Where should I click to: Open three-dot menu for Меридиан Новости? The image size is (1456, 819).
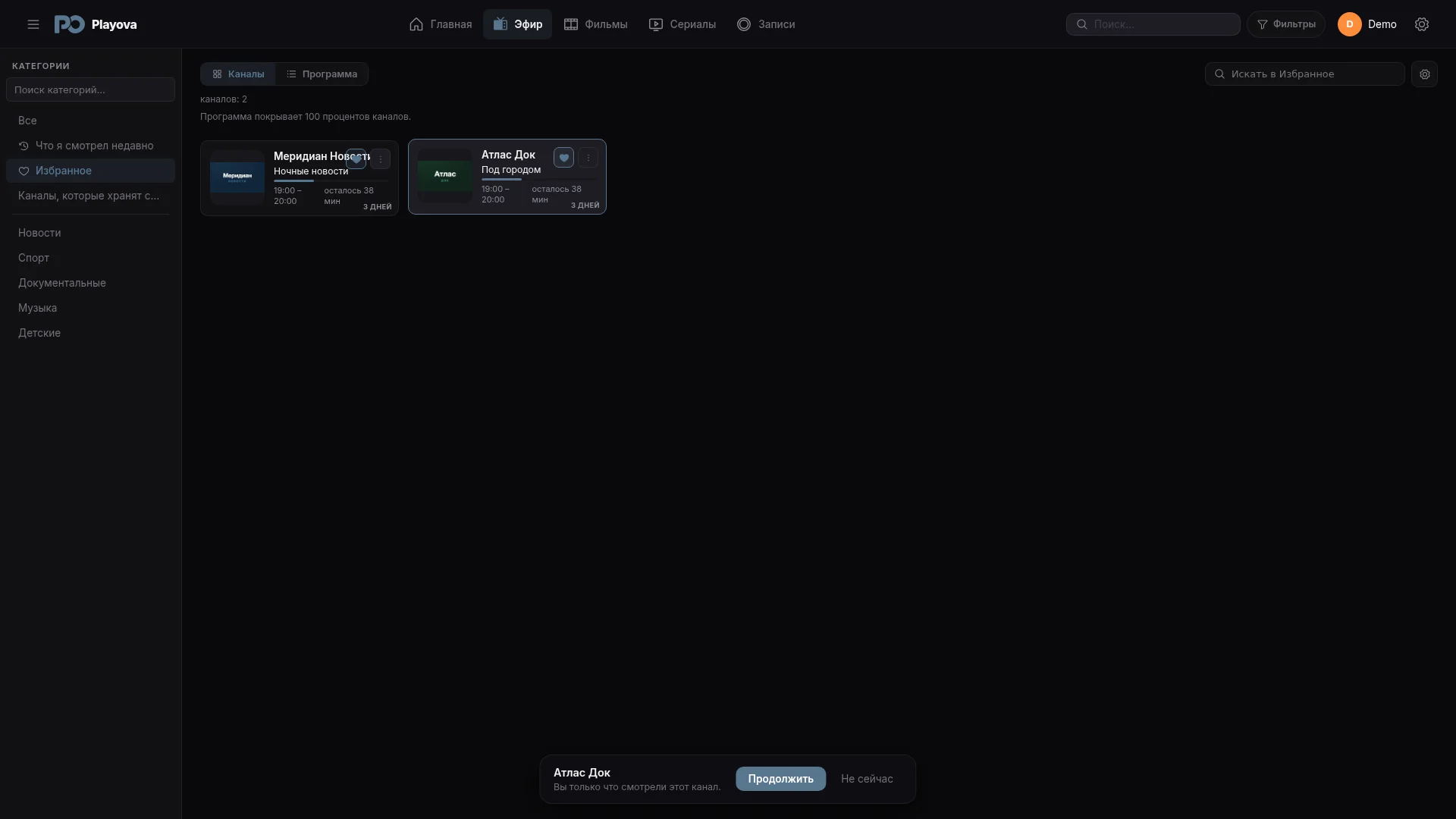pyautogui.click(x=380, y=159)
